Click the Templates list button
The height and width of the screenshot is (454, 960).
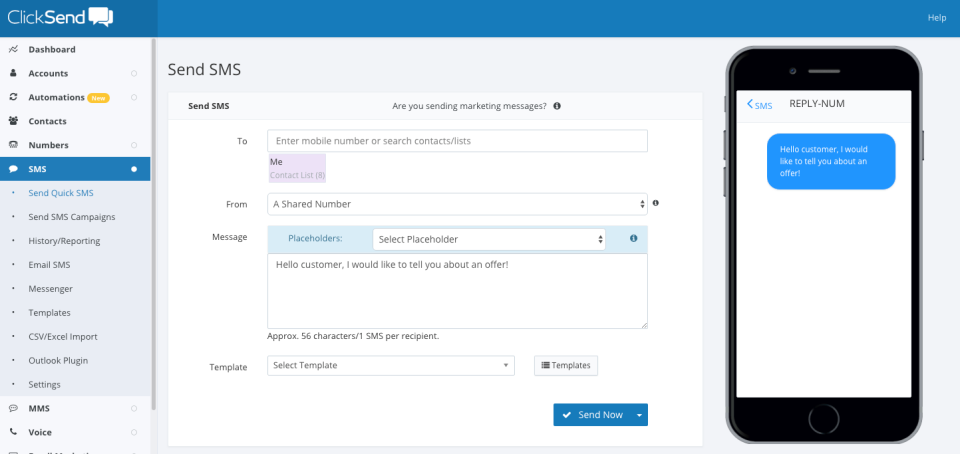coord(566,365)
